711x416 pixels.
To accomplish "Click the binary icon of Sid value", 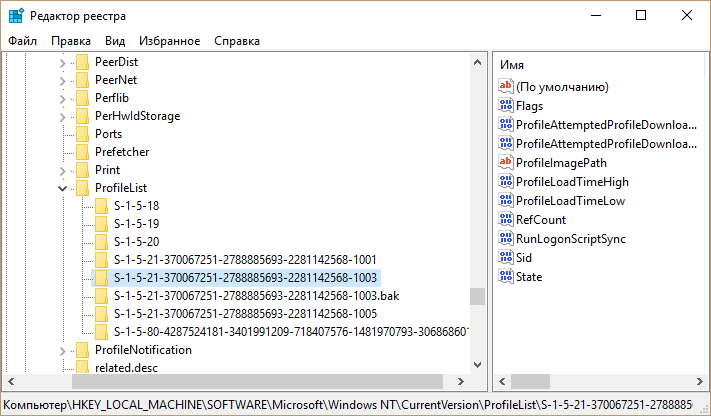I will click(x=506, y=258).
